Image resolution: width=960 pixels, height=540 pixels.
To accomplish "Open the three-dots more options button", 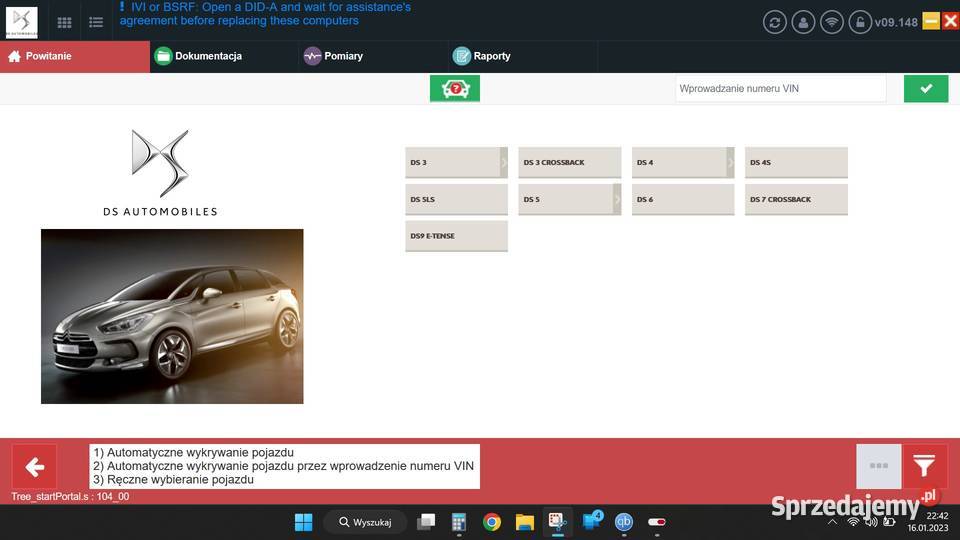I will tap(879, 466).
